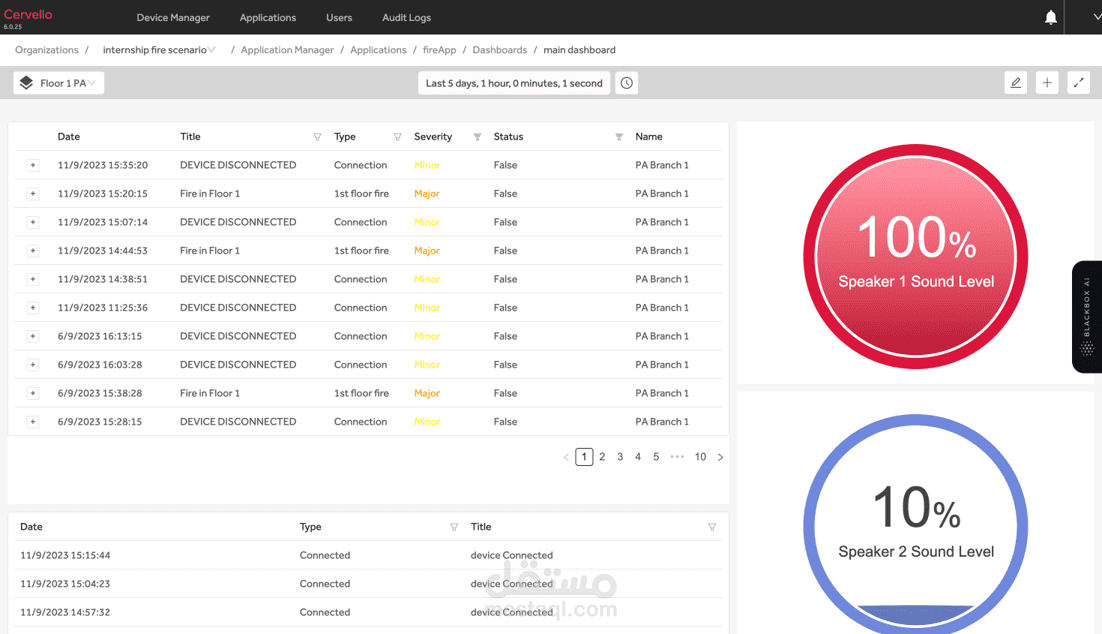The height and width of the screenshot is (634, 1102).
Task: Filter alarms by Severity column
Action: (x=477, y=137)
